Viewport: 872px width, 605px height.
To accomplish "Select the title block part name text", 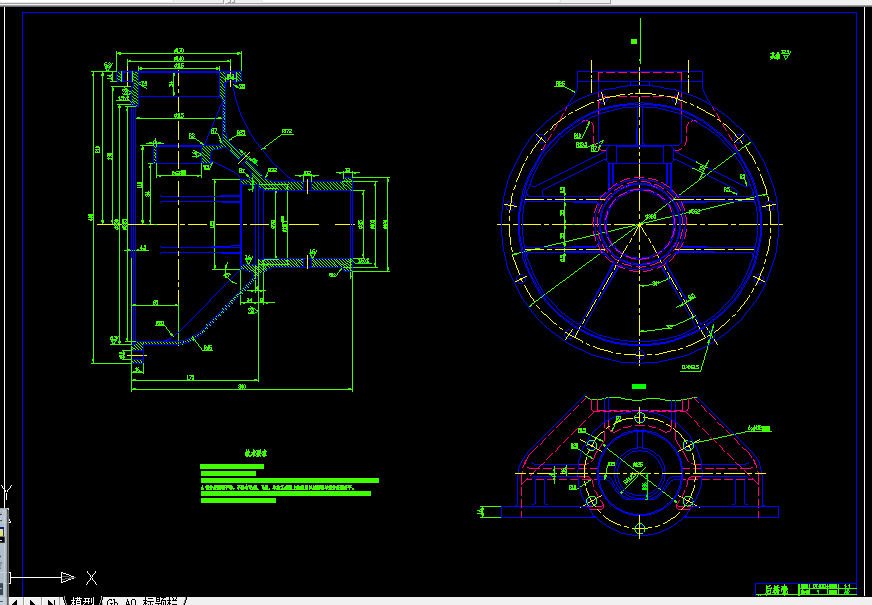I will pyautogui.click(x=776, y=589).
